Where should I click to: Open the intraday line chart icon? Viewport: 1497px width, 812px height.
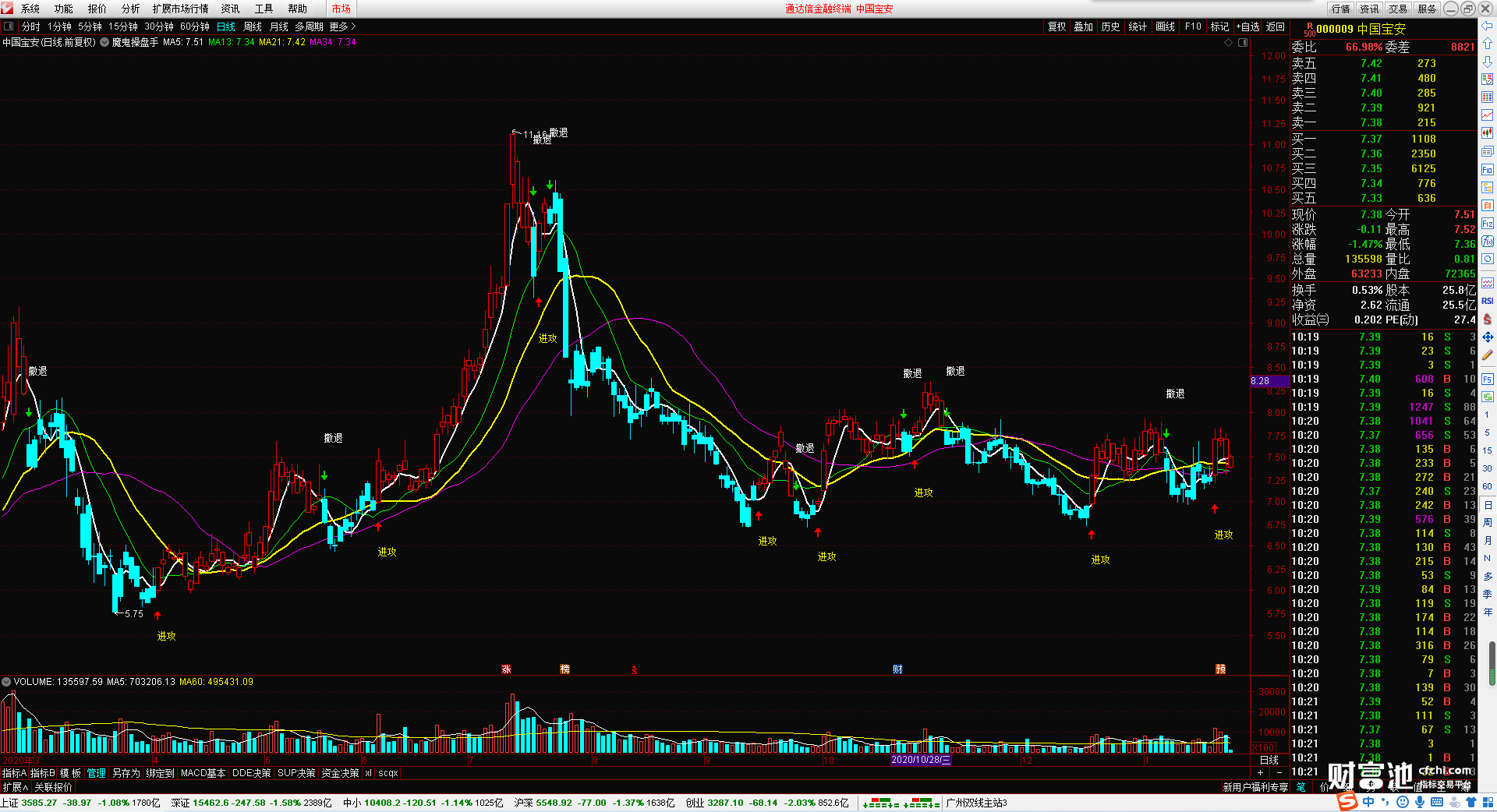tap(1487, 115)
